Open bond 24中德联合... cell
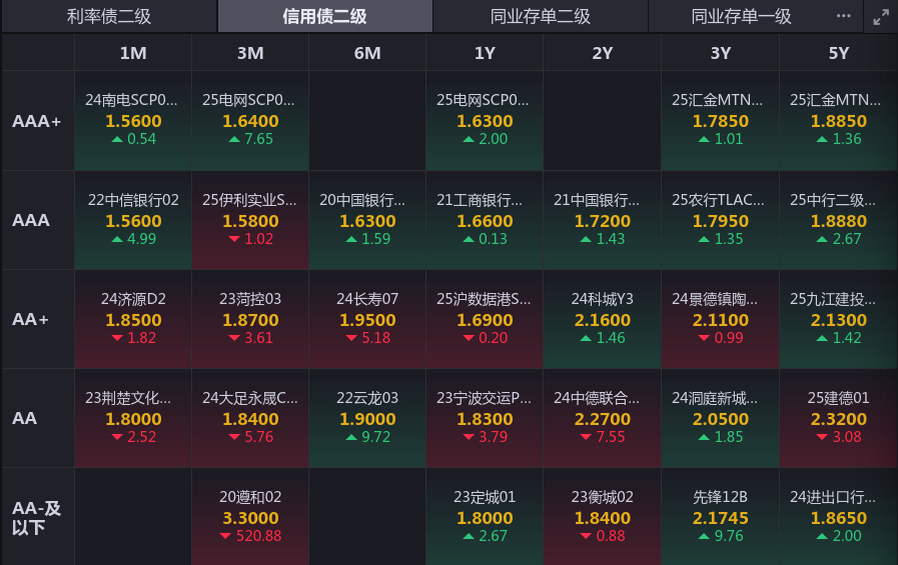 (x=602, y=418)
